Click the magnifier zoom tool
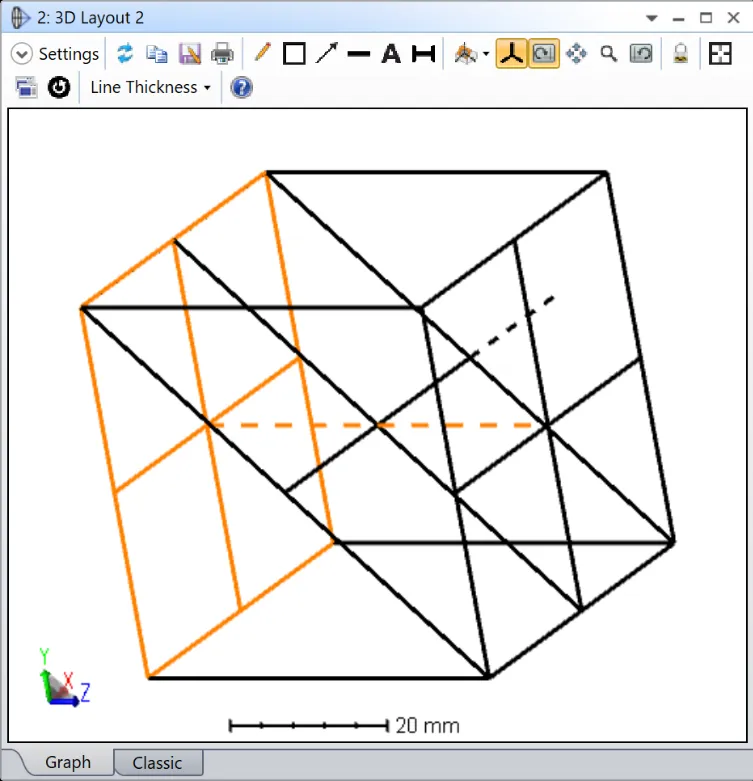753x781 pixels. [x=608, y=54]
